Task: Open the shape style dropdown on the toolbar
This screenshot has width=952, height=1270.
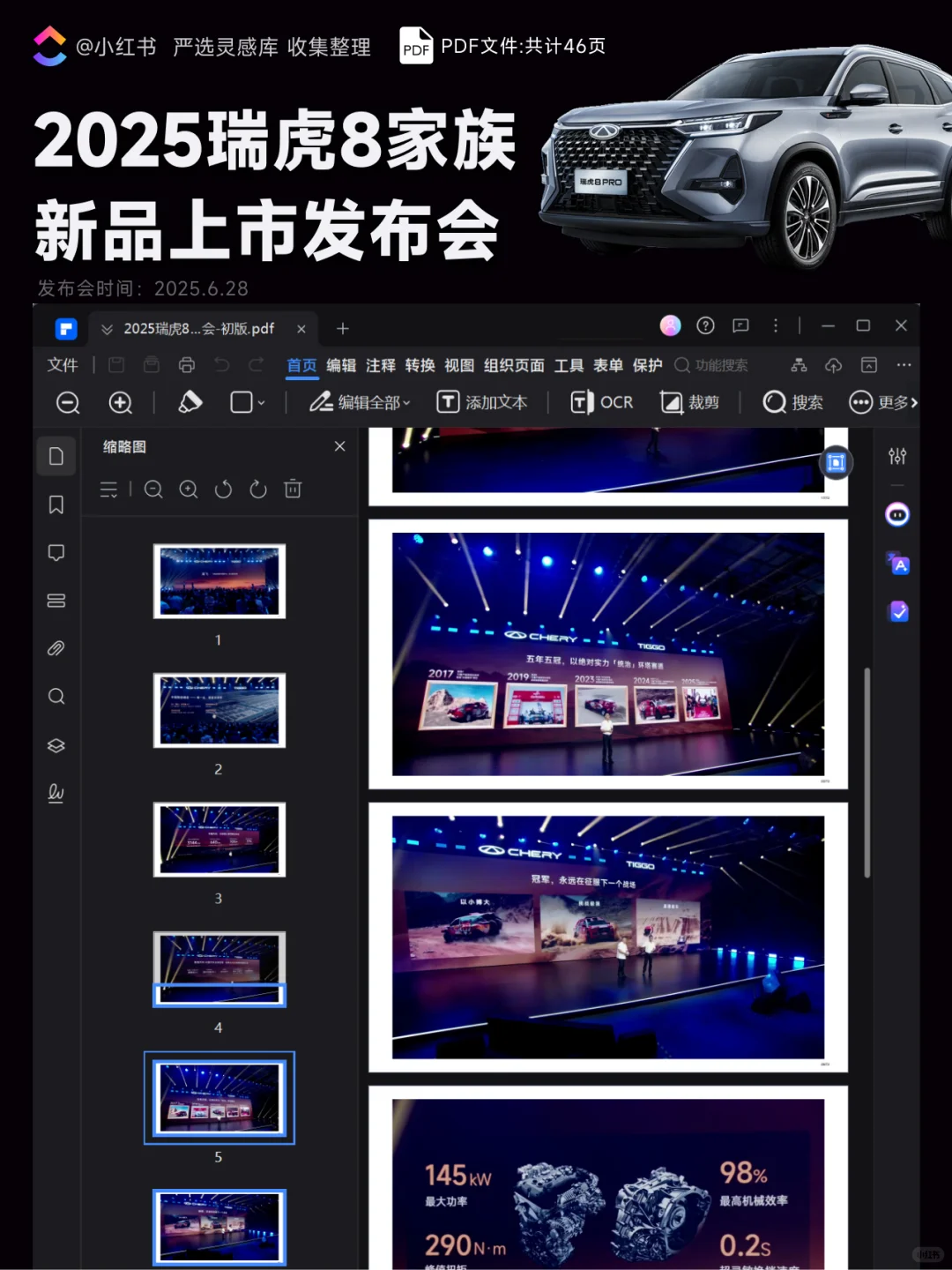Action: pyautogui.click(x=247, y=402)
